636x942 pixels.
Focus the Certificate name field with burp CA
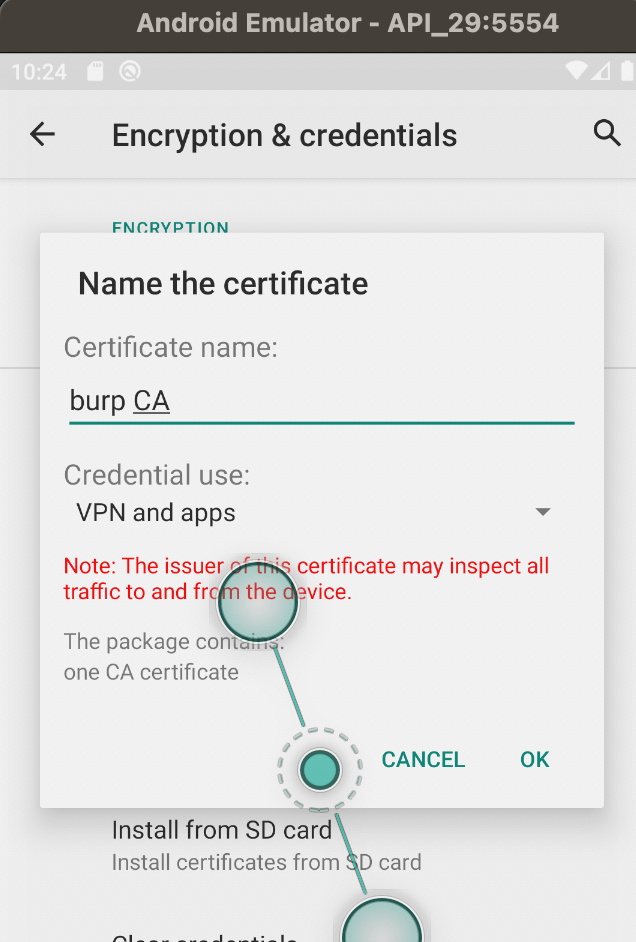tap(322, 401)
